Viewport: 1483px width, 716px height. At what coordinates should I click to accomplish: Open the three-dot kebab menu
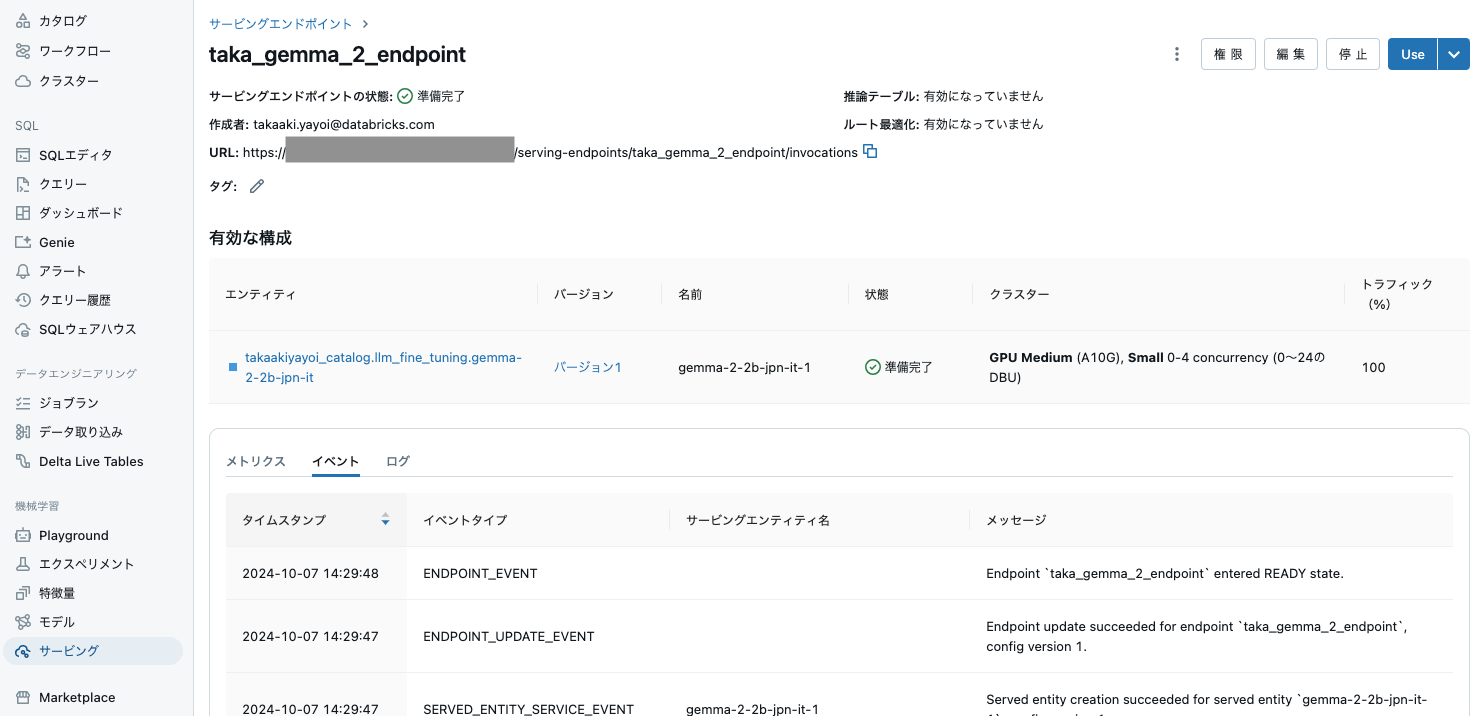click(x=1177, y=54)
